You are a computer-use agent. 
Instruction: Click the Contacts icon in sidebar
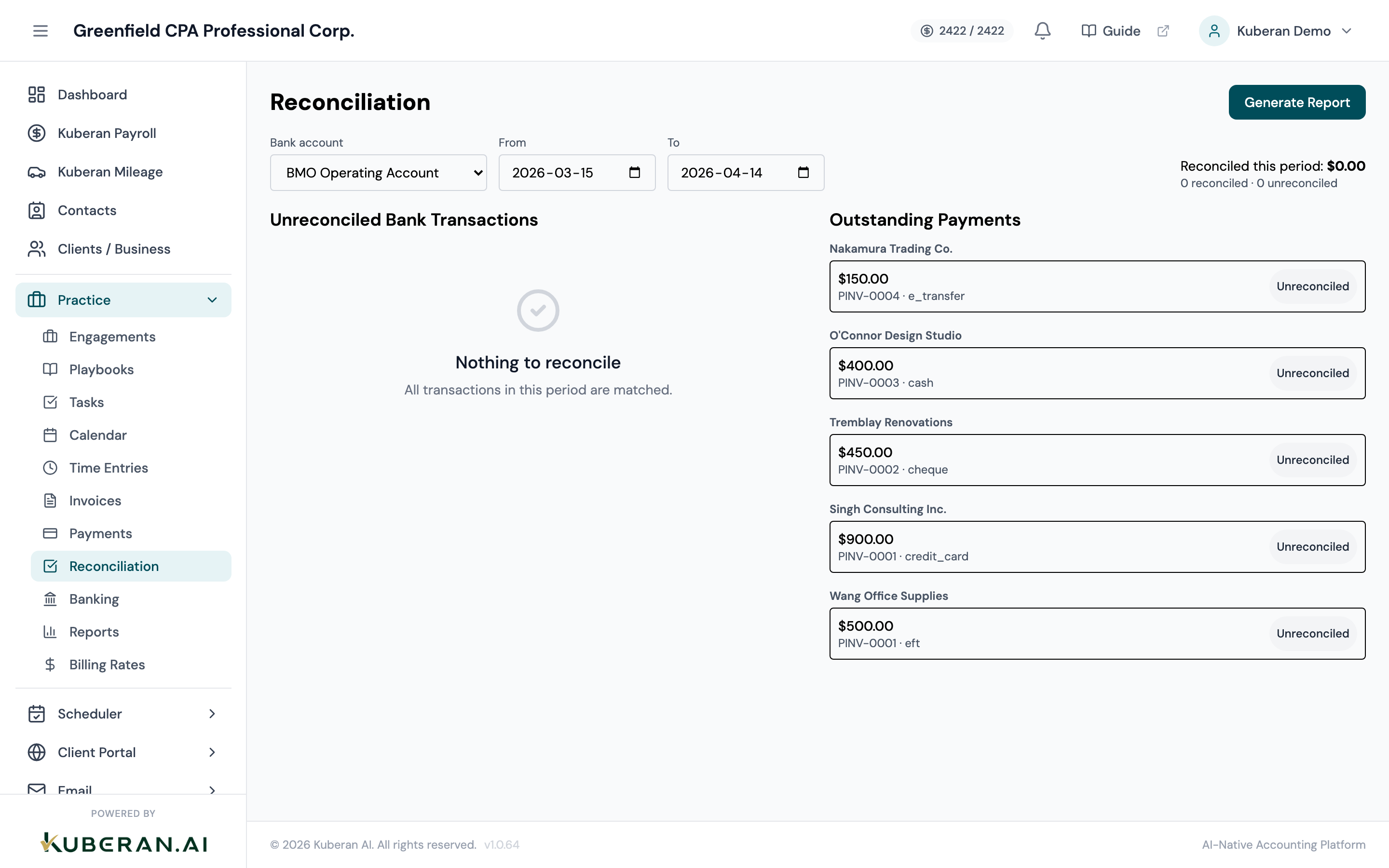(x=37, y=210)
